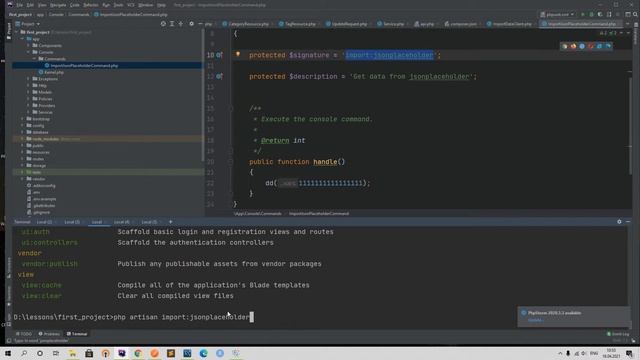Show the hidden editor tabs dropdown

coord(627,24)
